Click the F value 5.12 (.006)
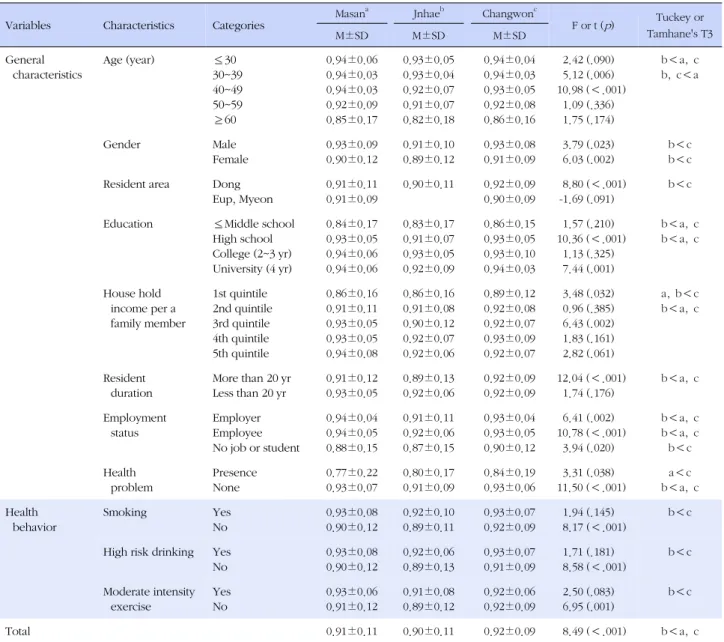The width and height of the screenshot is (724, 642). coord(588,75)
